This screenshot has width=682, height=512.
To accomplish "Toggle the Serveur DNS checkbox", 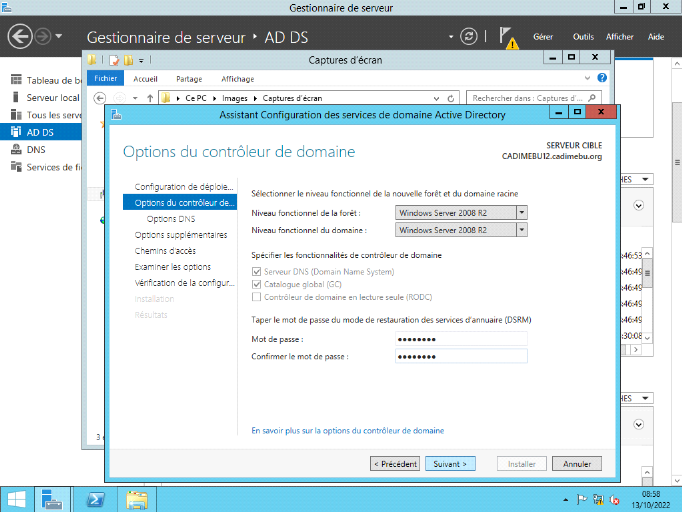I will pos(256,271).
